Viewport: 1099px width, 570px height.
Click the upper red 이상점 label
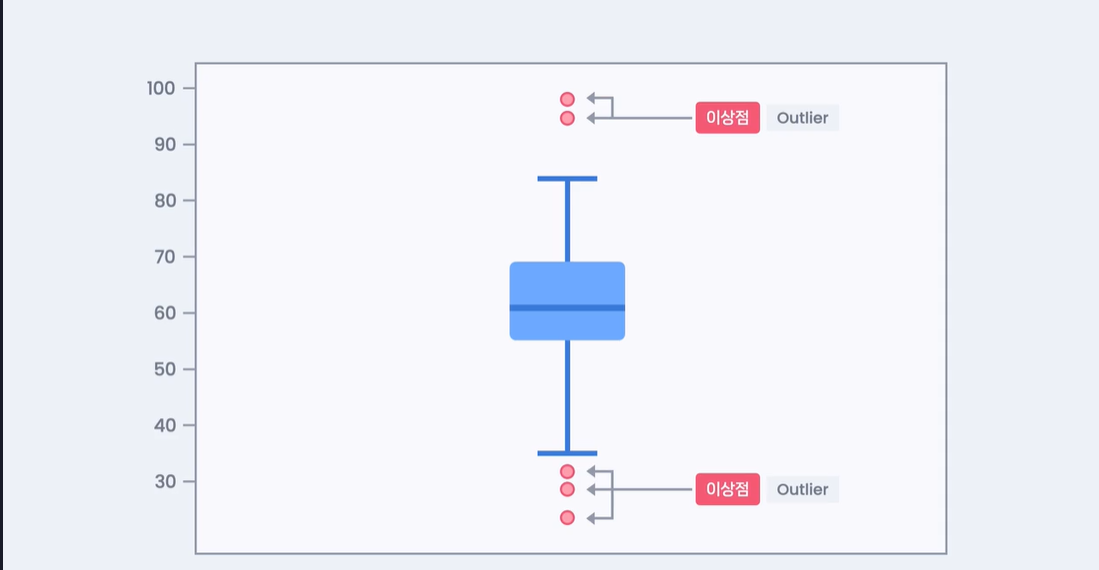point(728,118)
